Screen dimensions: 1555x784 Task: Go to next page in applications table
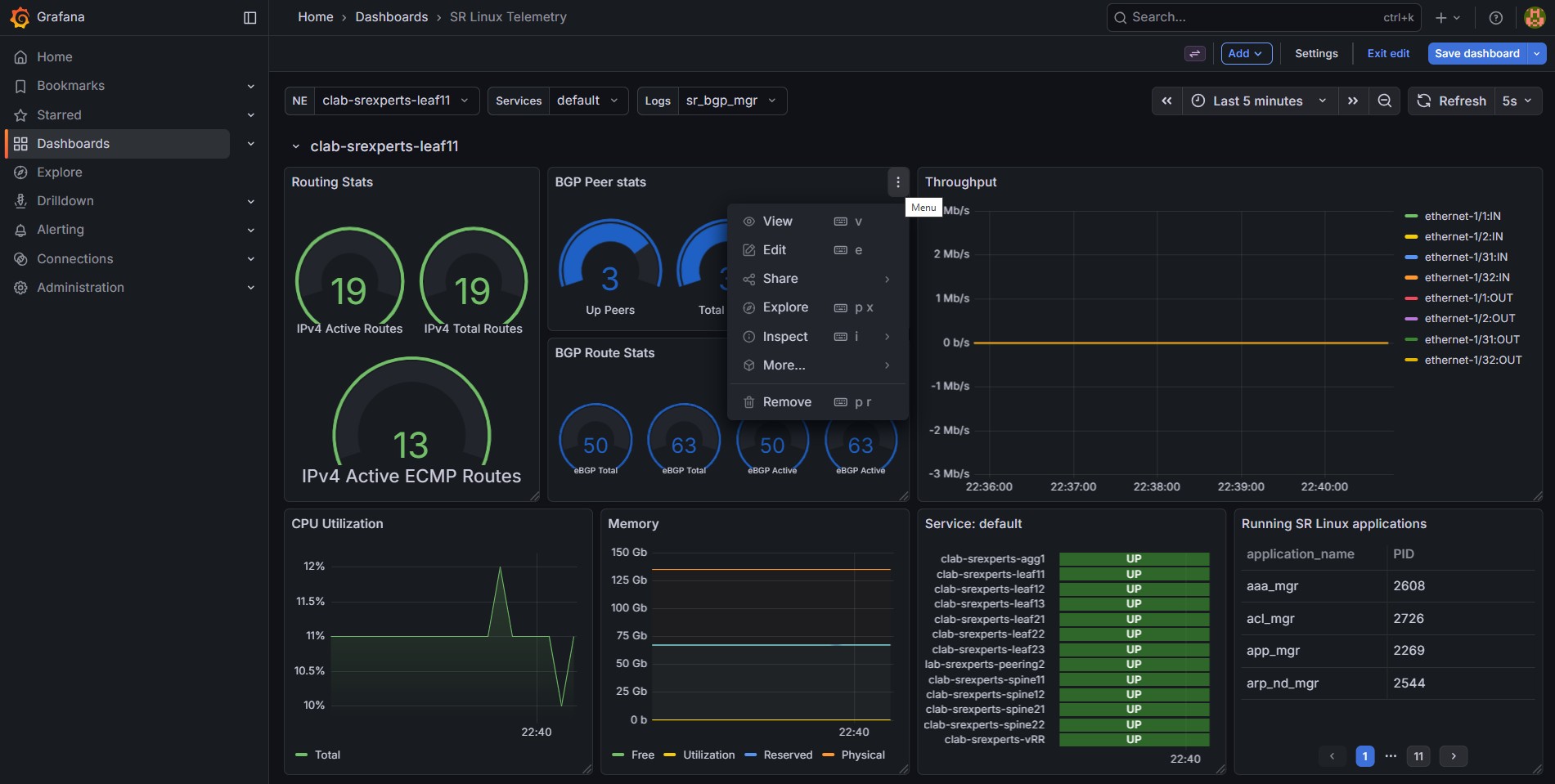1454,756
